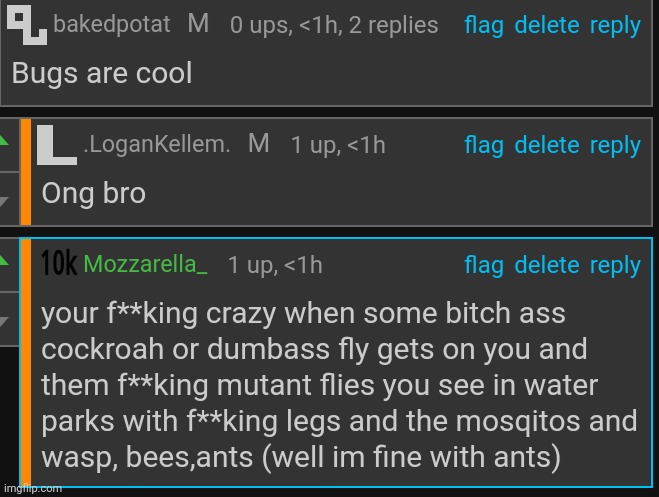Flag Mozzarella_'s long comment
The height and width of the screenshot is (497, 659).
pos(484,266)
